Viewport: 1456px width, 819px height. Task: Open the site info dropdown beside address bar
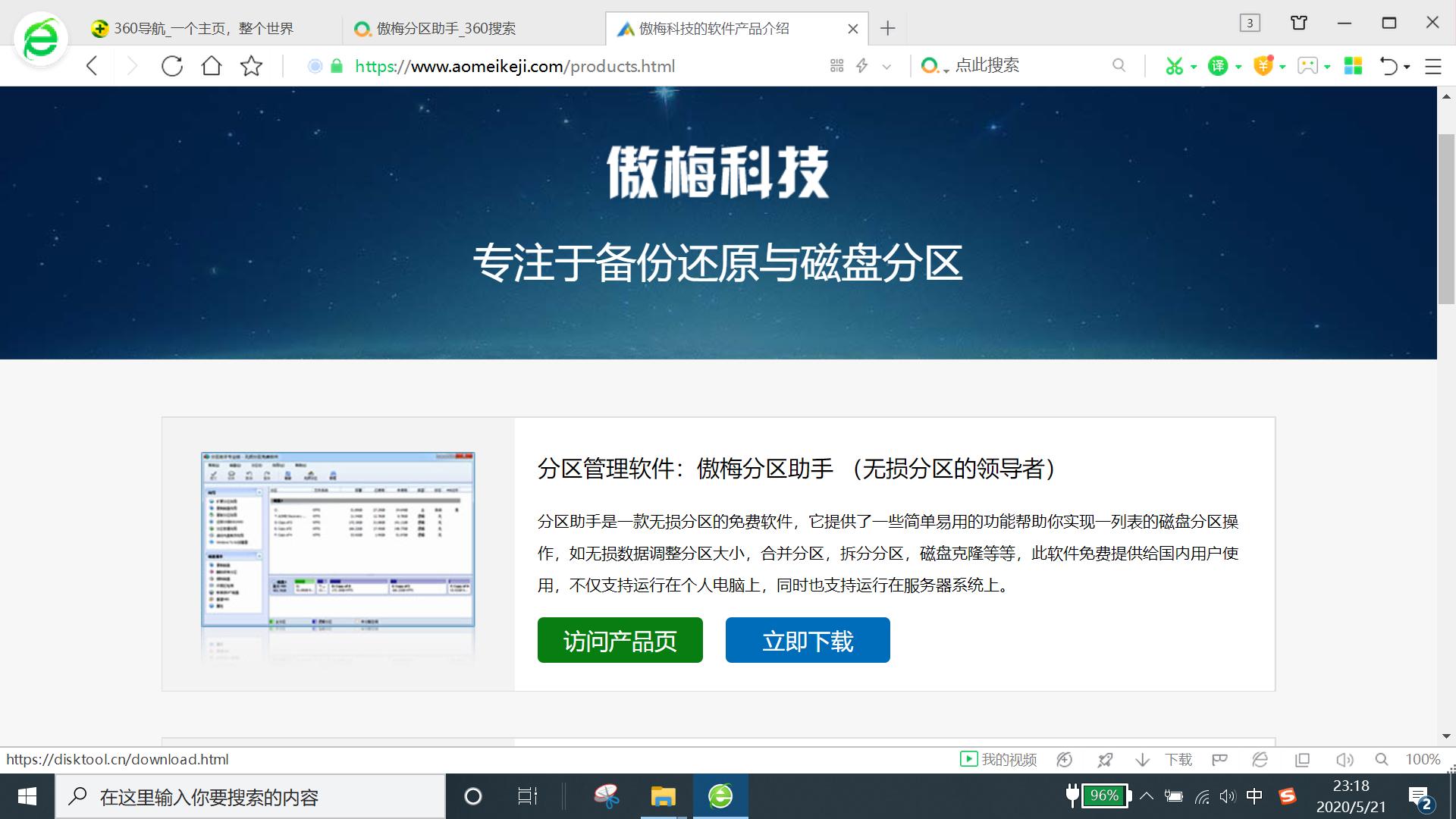886,67
